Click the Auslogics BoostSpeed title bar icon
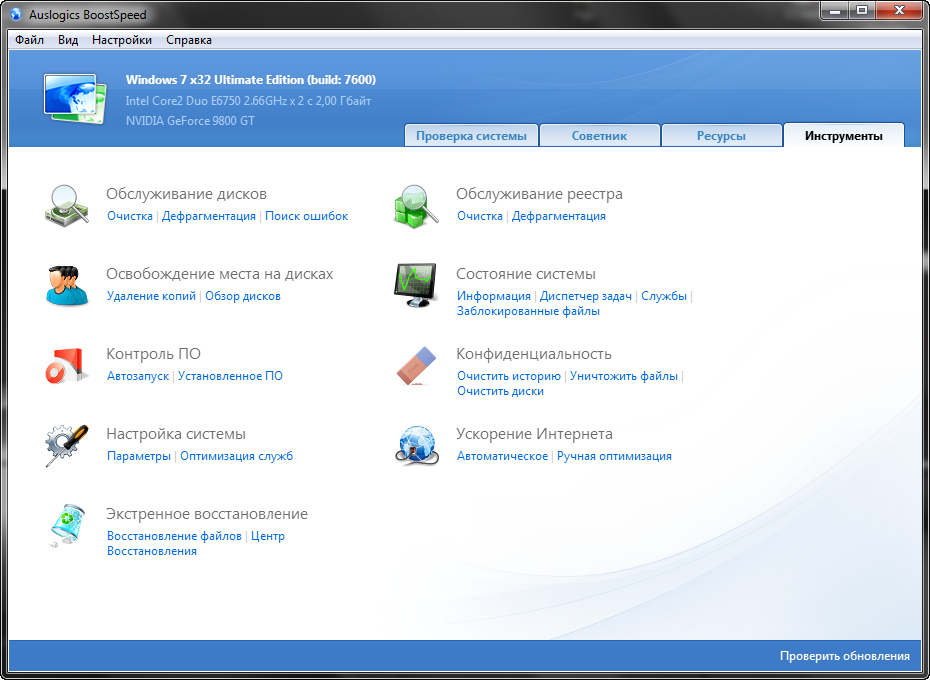The image size is (930, 680). [17, 14]
